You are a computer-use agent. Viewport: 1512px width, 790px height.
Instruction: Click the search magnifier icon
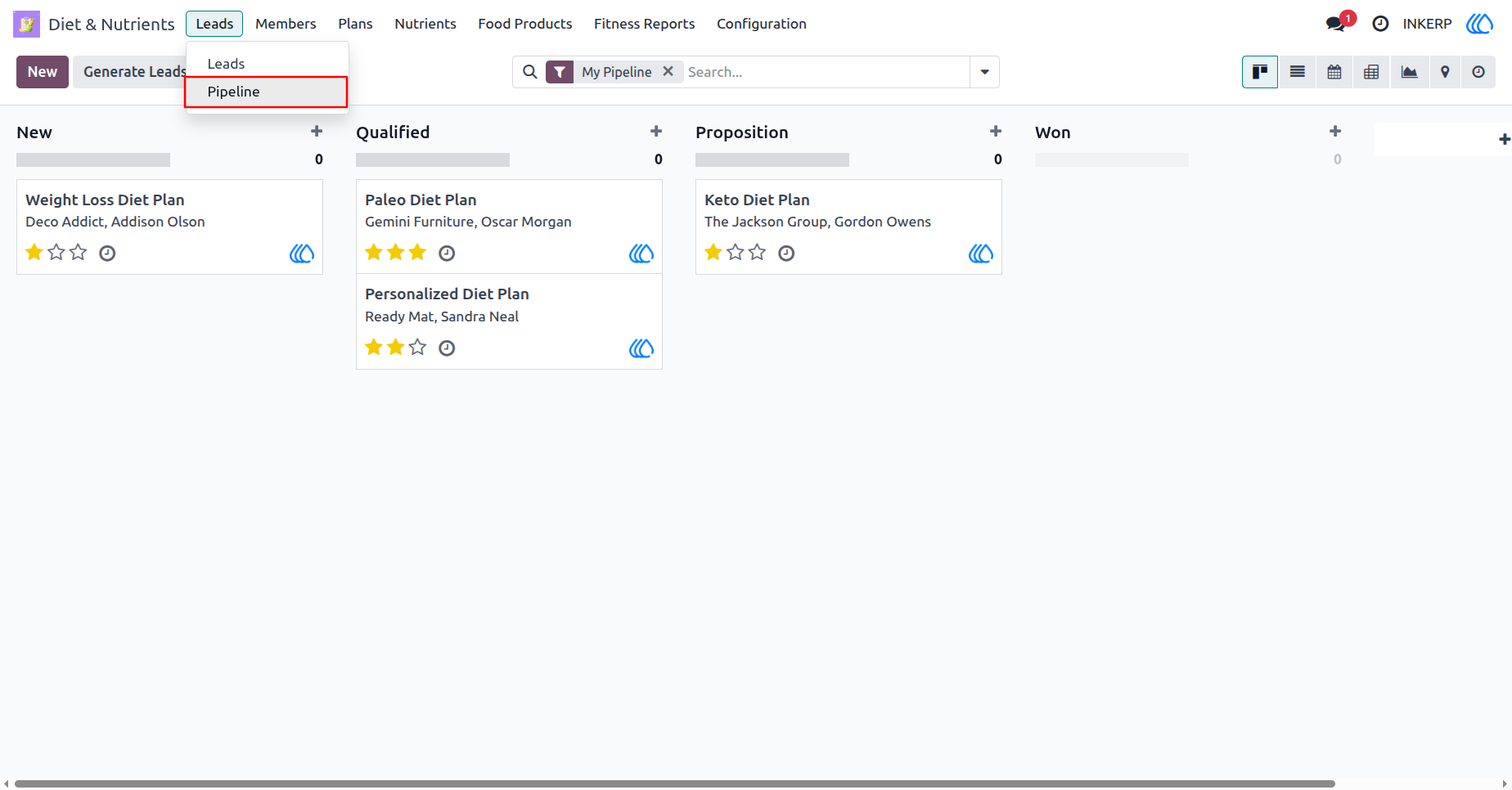coord(530,72)
